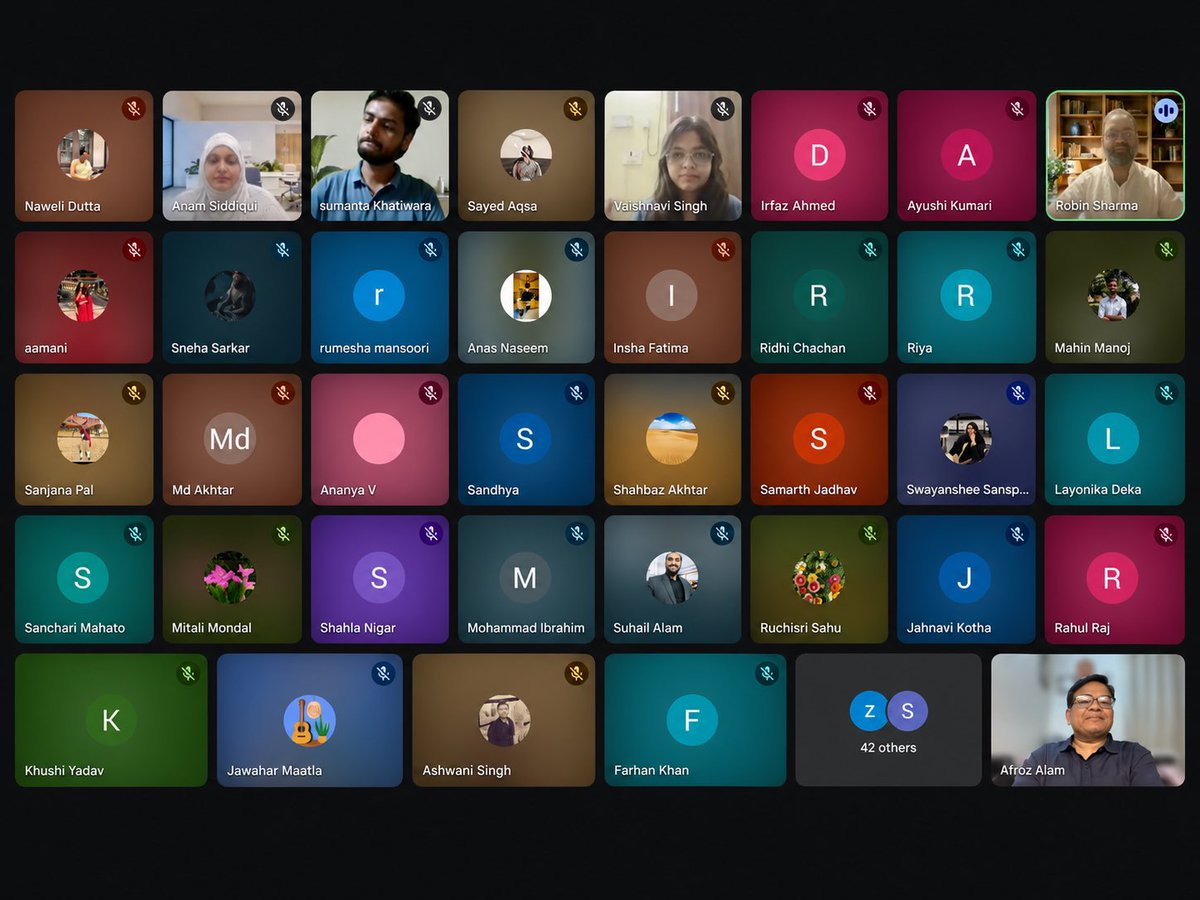Click Mahin Manoj's profile picture
Image resolution: width=1200 pixels, height=900 pixels.
[1114, 295]
